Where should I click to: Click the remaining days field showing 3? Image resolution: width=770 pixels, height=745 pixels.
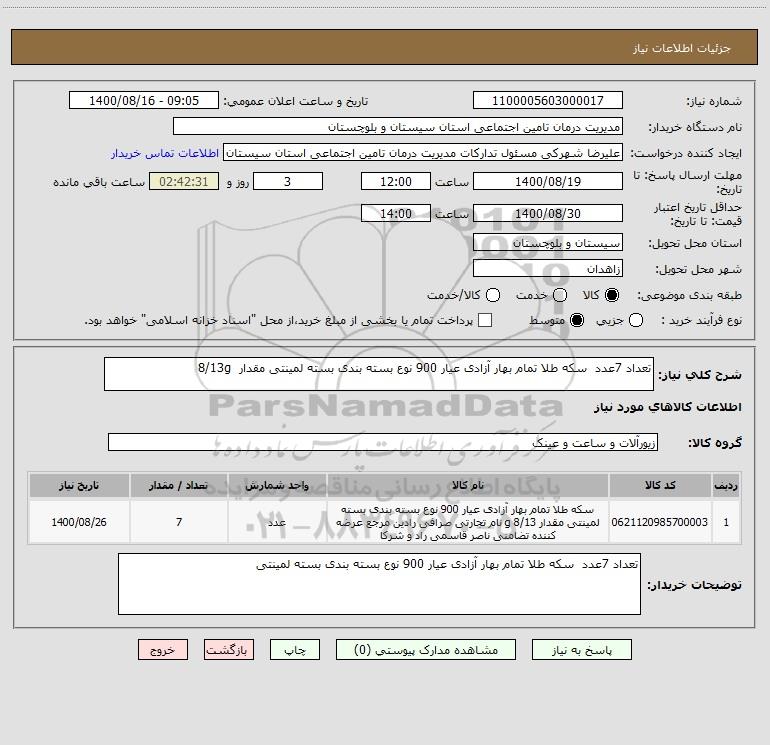pyautogui.click(x=288, y=181)
